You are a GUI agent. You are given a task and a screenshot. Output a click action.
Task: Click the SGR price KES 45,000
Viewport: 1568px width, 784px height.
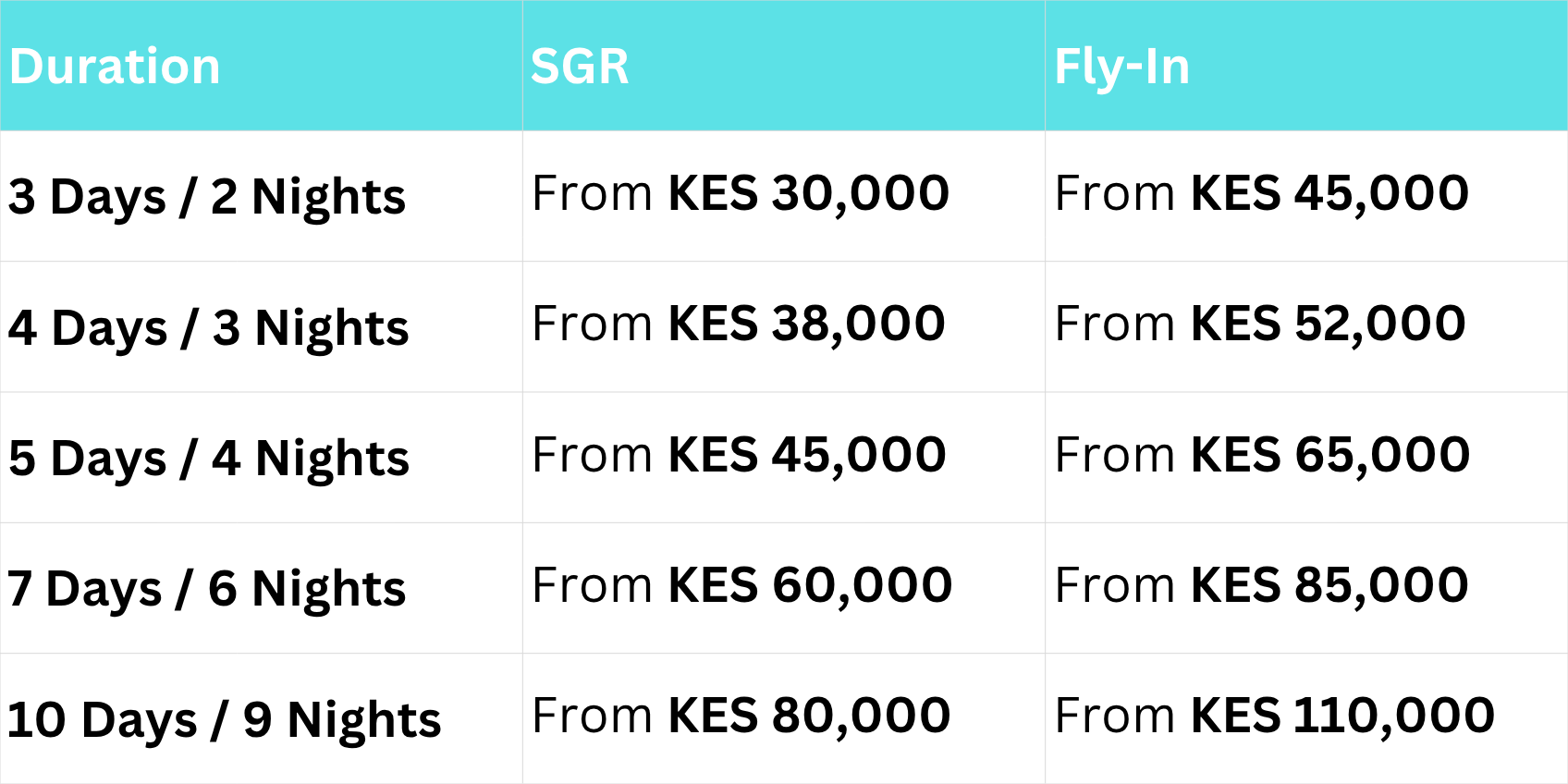tap(807, 455)
